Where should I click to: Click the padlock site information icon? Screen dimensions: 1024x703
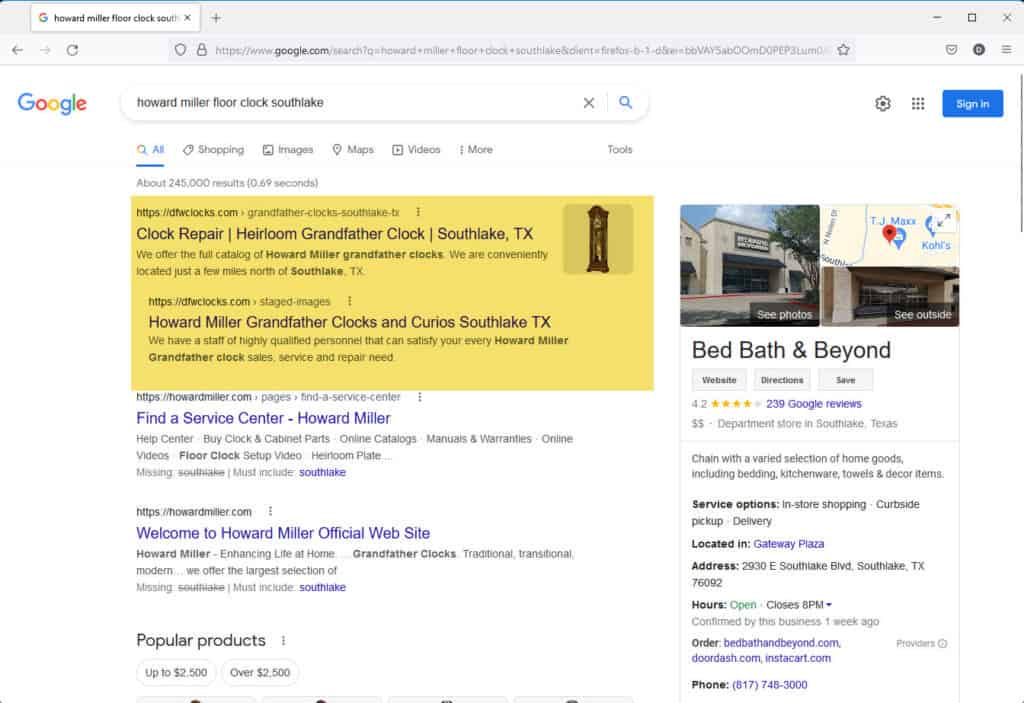[202, 50]
